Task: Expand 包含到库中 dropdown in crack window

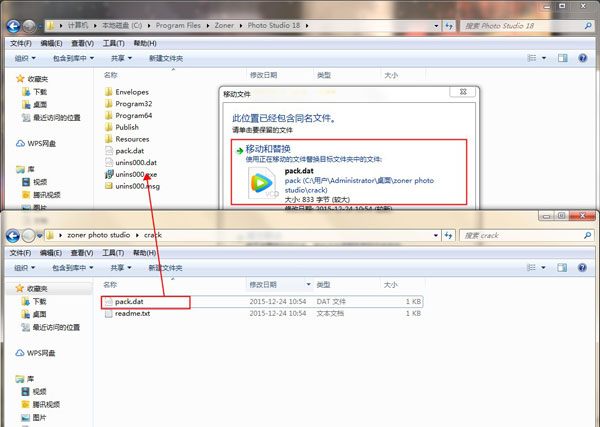Action: pos(73,267)
